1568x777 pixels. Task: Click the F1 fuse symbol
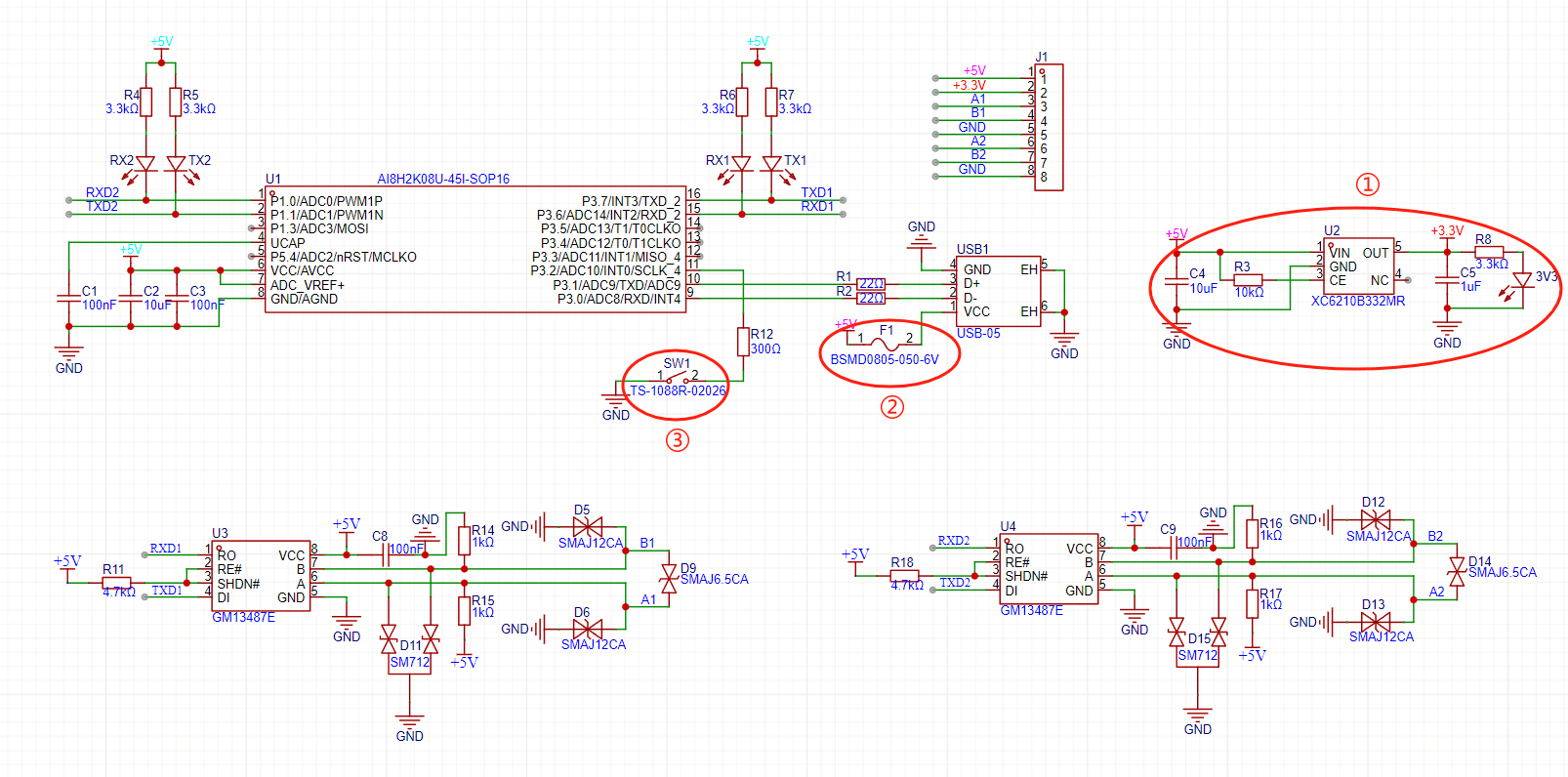coord(885,341)
